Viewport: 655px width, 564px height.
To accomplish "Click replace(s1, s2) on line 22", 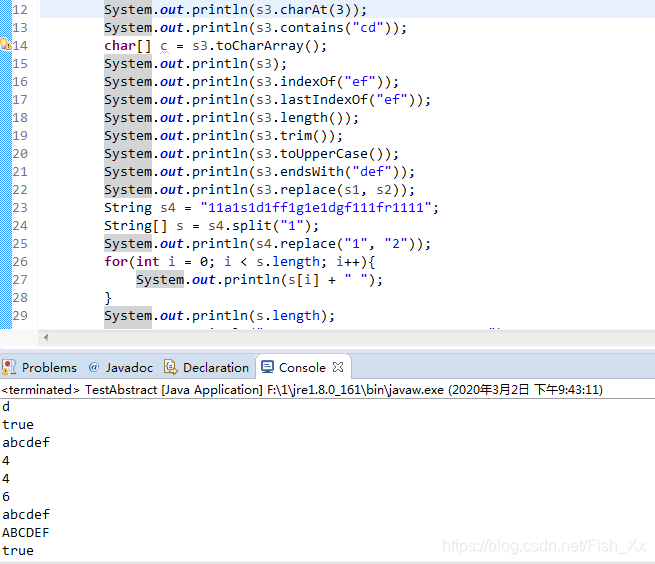I will click(x=343, y=189).
